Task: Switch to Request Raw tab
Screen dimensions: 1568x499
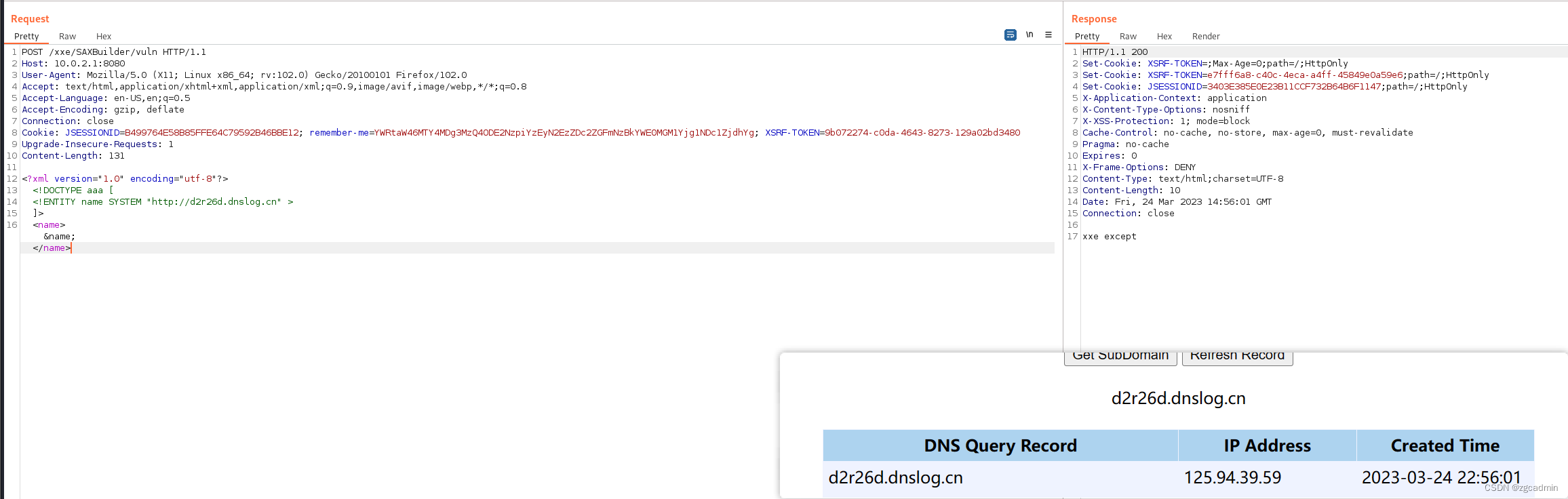Action: pos(67,37)
